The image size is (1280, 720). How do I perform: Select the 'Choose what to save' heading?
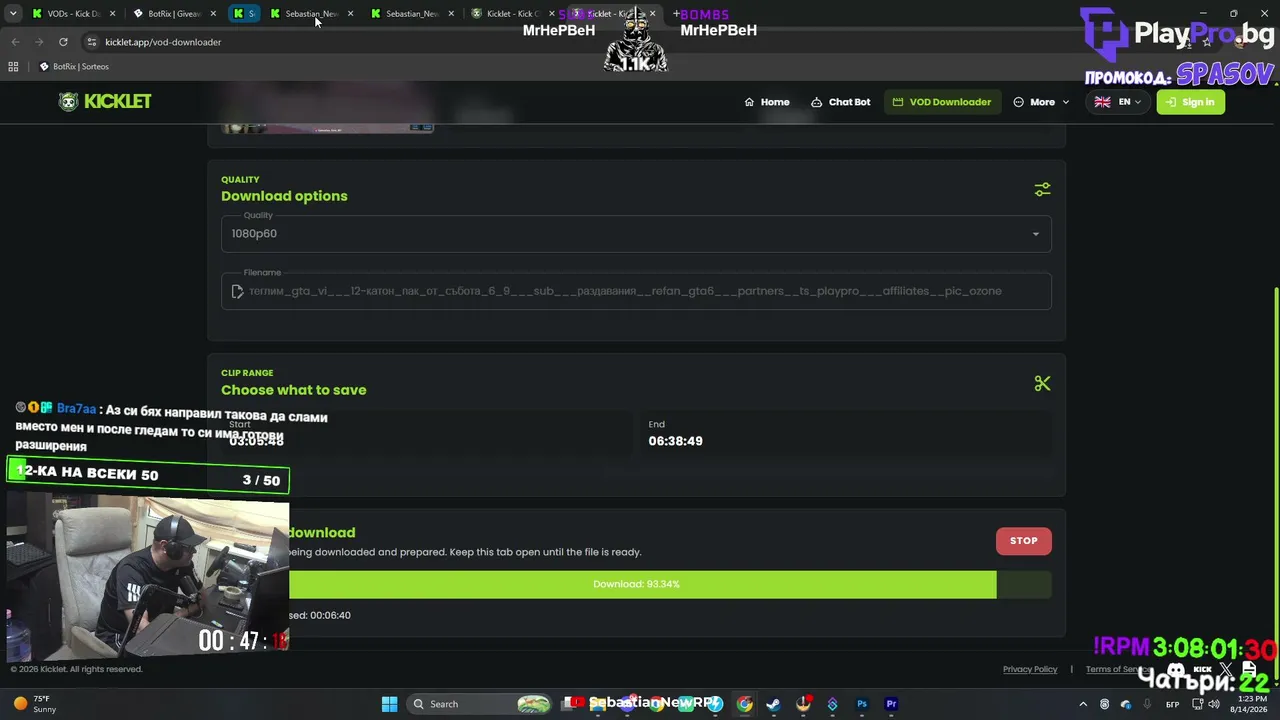294,390
